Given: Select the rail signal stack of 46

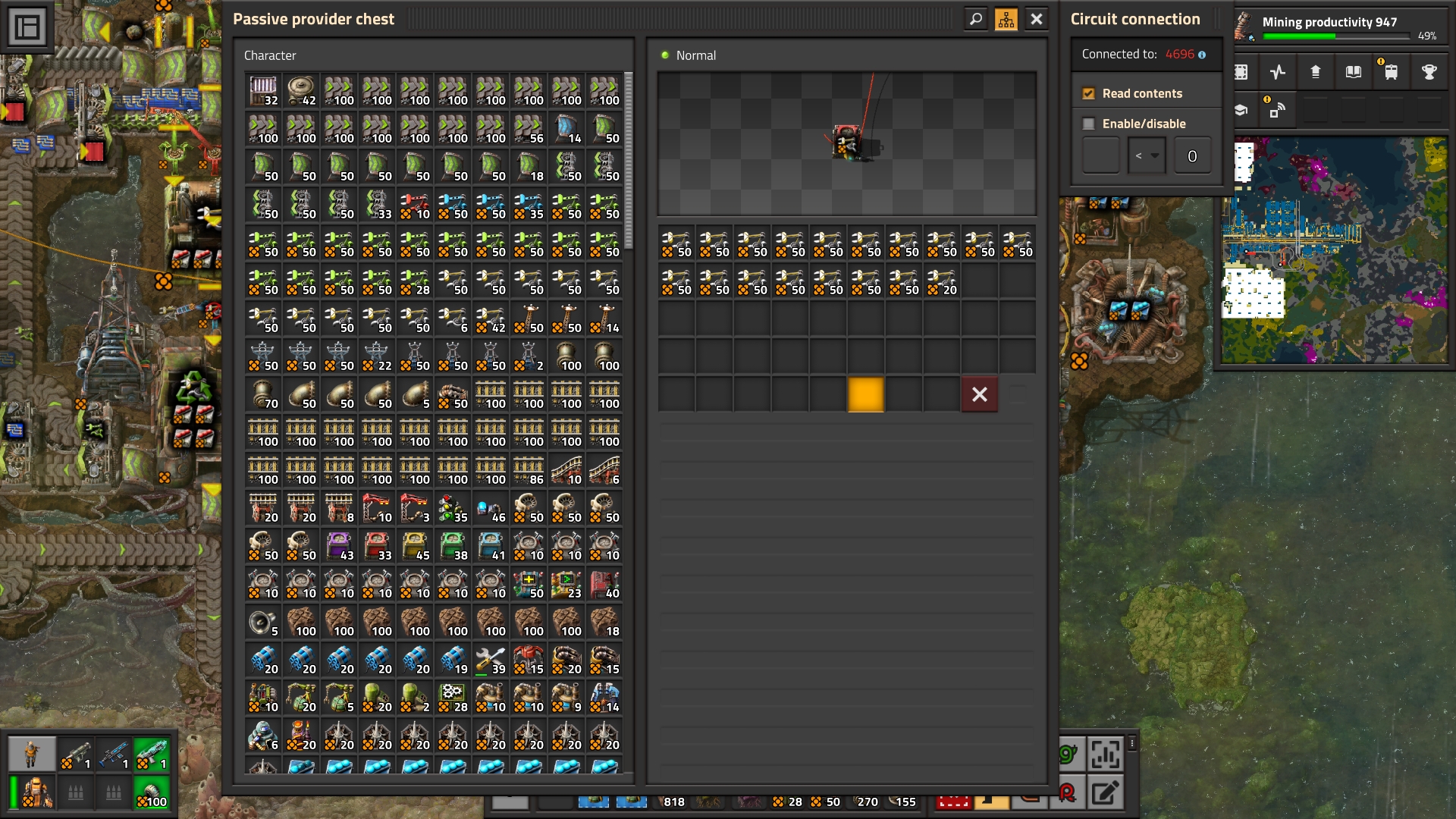Looking at the screenshot, I should point(491,508).
